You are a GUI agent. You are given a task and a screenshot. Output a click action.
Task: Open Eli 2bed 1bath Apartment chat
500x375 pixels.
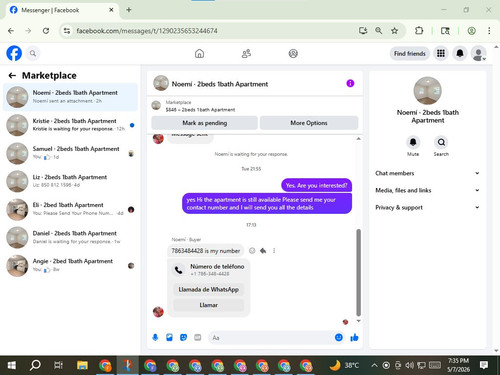pyautogui.click(x=70, y=209)
